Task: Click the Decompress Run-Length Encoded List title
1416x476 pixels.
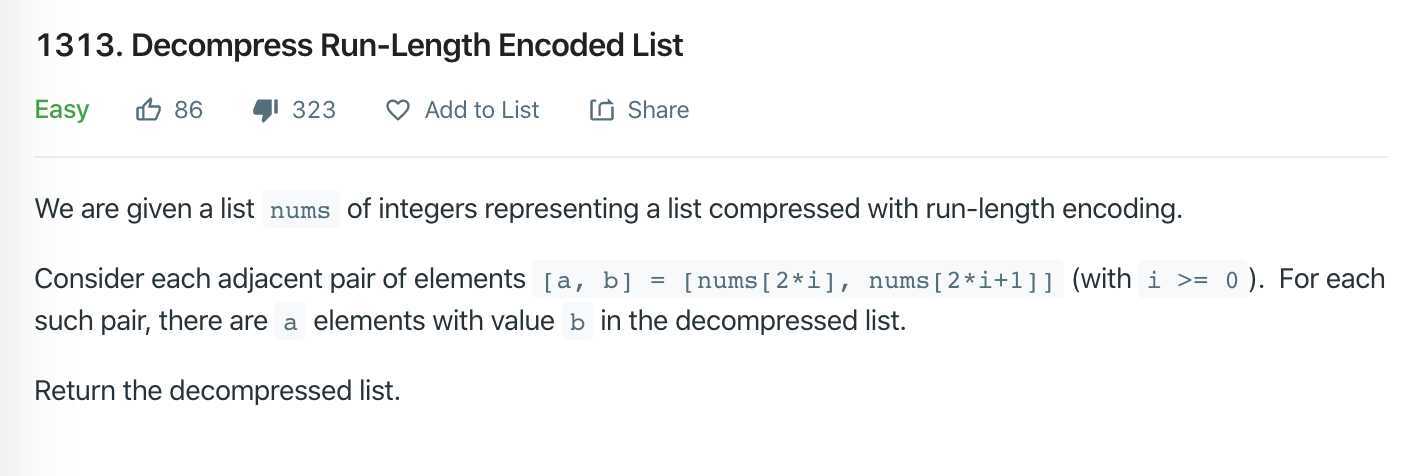Action: tap(407, 45)
